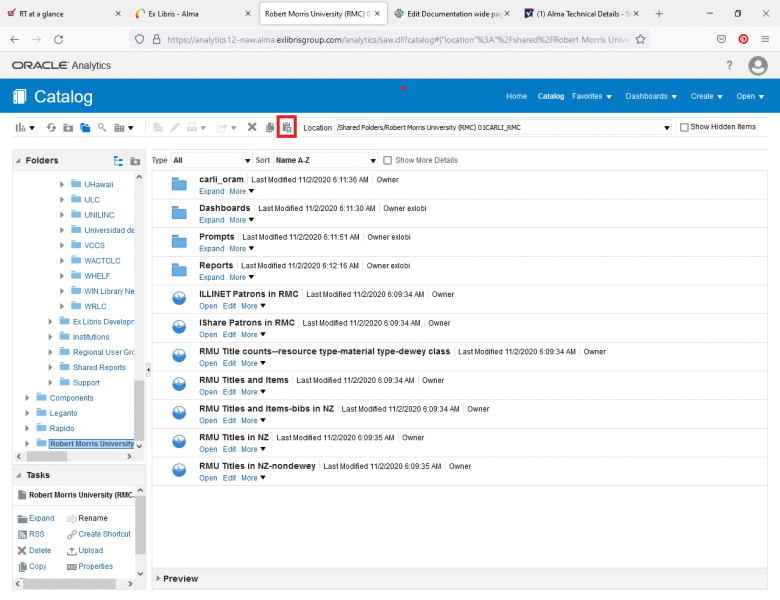The width and height of the screenshot is (780, 600).
Task: Collapse the Tasks panel triangle
Action: pos(18,475)
